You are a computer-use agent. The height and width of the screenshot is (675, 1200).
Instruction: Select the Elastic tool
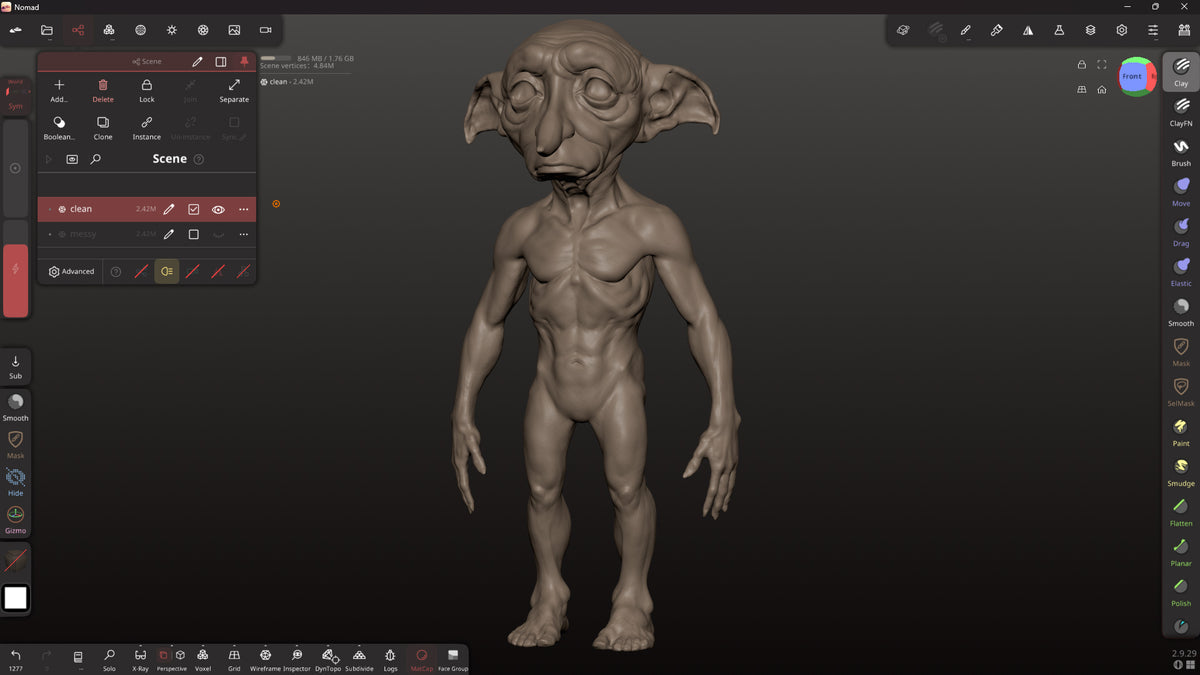coord(1181,272)
